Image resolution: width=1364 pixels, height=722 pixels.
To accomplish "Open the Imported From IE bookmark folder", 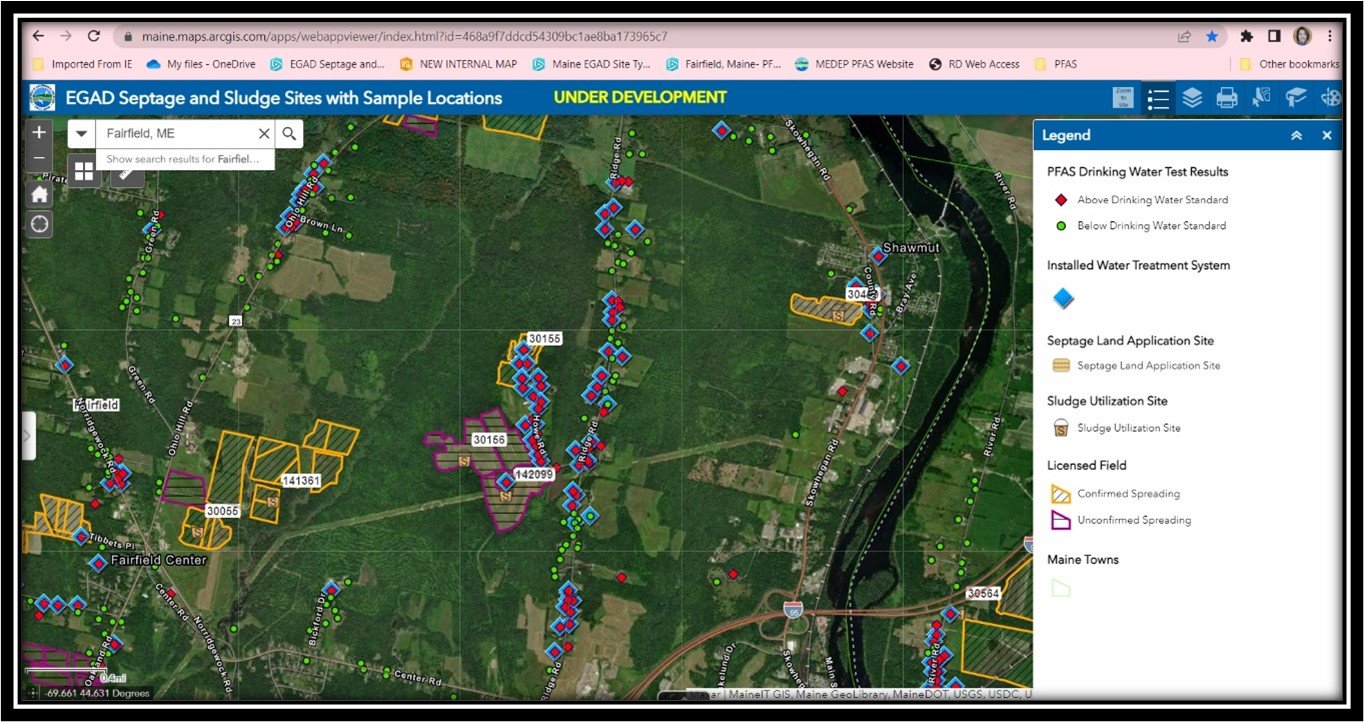I will tap(82, 64).
